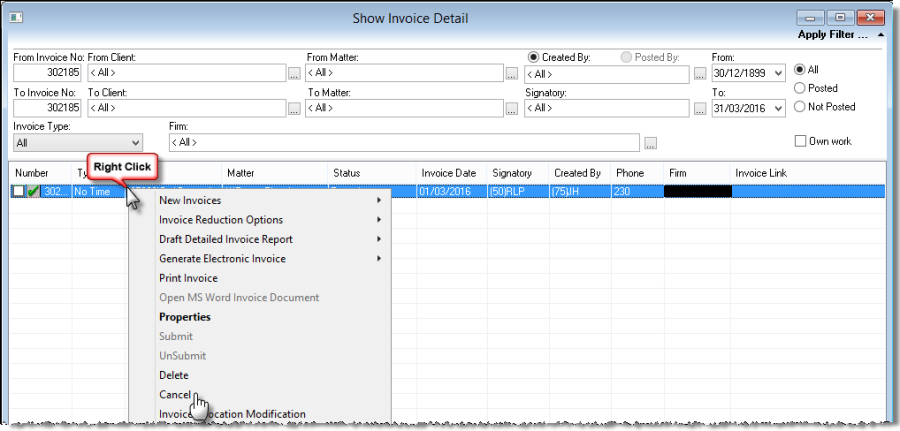Screen dimensions: 900x431
Task: Click the To Client field
Action: click(x=187, y=108)
